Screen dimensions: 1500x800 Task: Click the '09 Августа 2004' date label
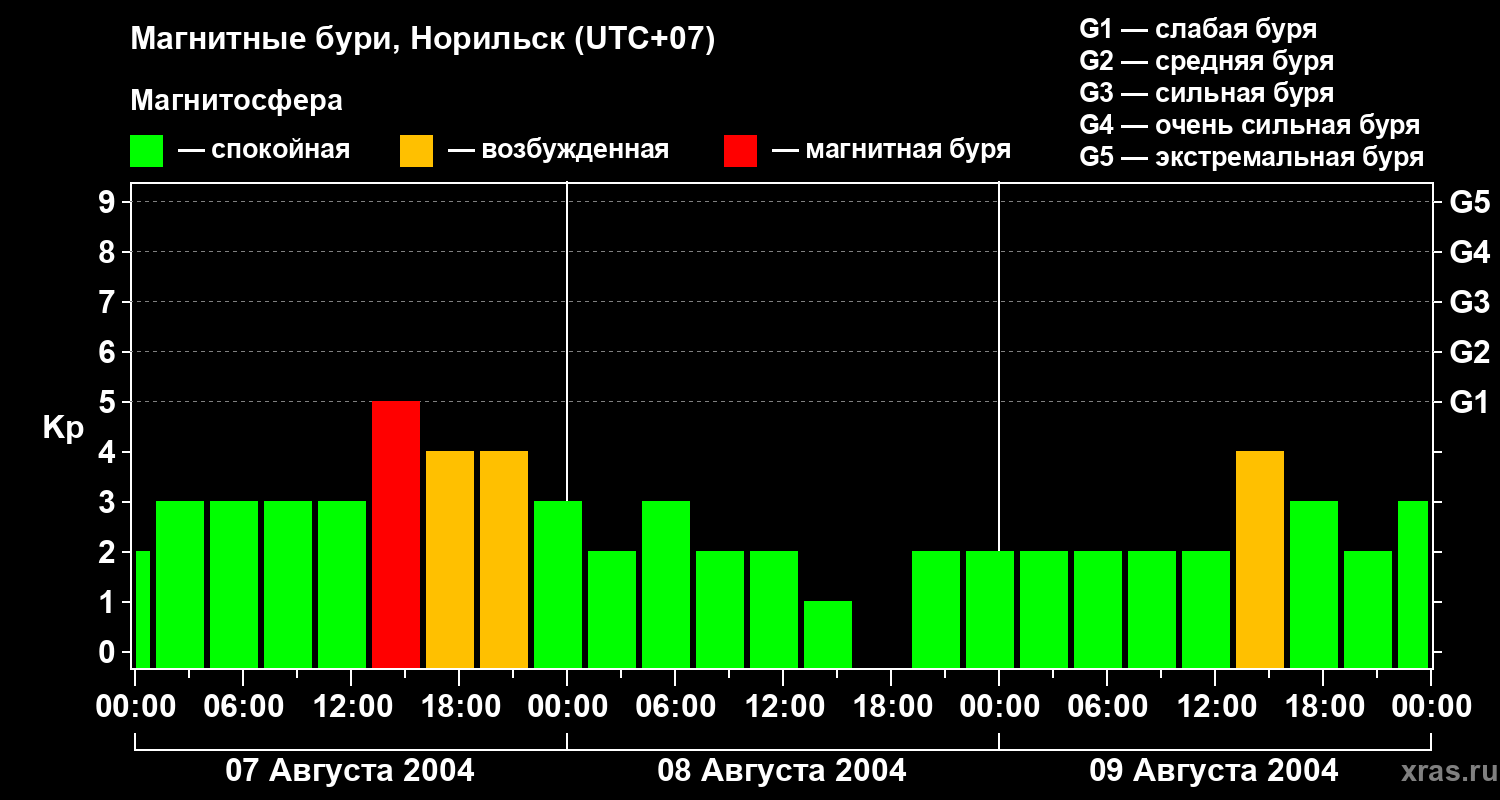coord(1214,771)
